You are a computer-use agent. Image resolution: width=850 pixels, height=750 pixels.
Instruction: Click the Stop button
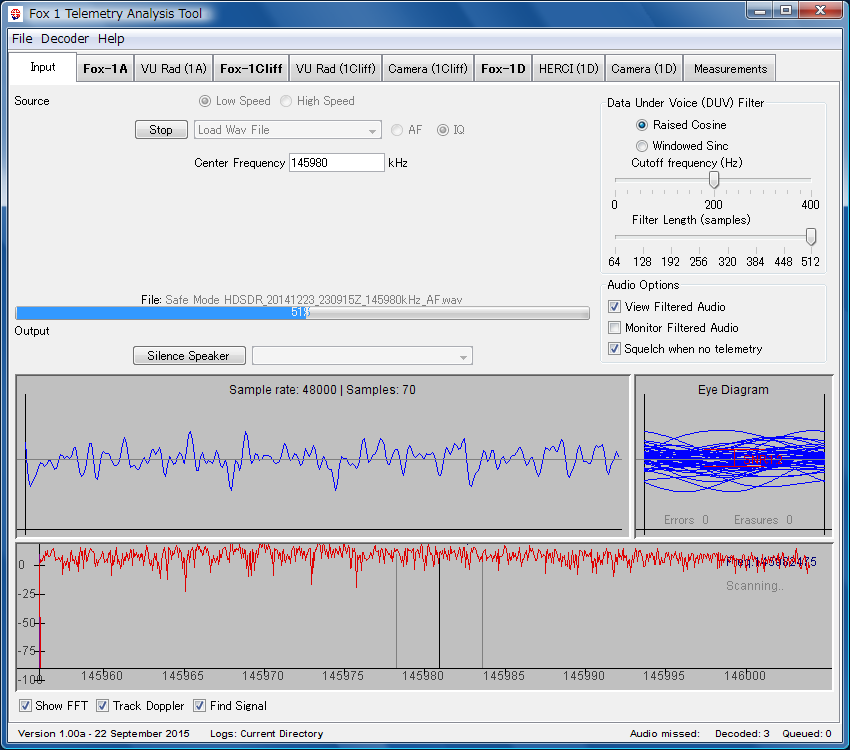161,130
